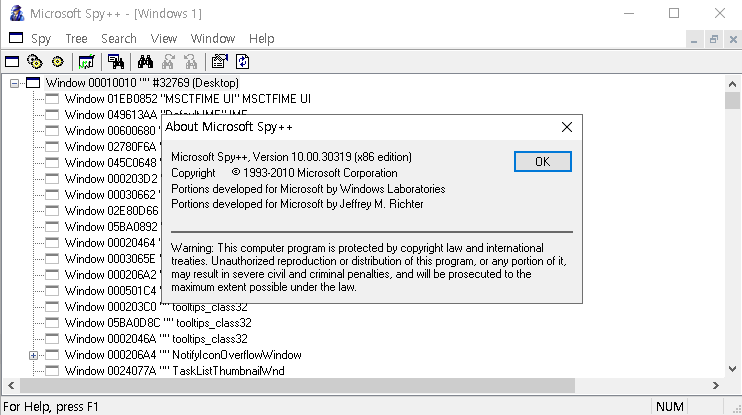Click the Properties toolbar icon
The width and height of the screenshot is (742, 415).
(220, 62)
